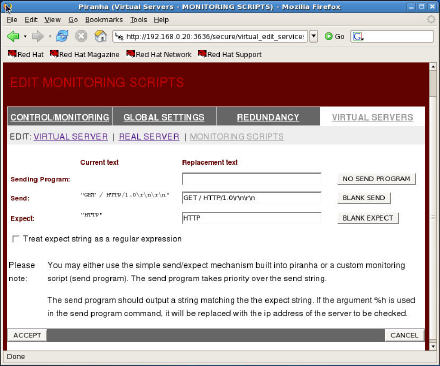Click the page scrollbar down arrow
This screenshot has height=366, width=440.
pos(433,346)
